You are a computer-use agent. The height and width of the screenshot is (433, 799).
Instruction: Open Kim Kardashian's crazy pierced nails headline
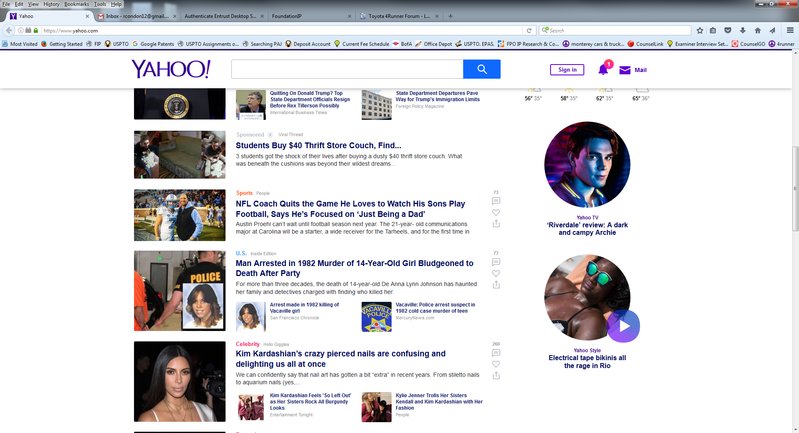pyautogui.click(x=340, y=359)
